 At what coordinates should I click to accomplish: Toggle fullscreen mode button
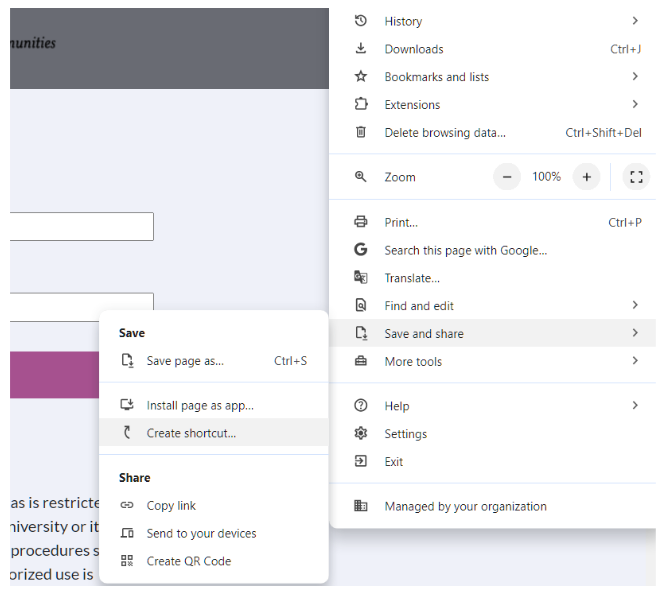coord(636,177)
